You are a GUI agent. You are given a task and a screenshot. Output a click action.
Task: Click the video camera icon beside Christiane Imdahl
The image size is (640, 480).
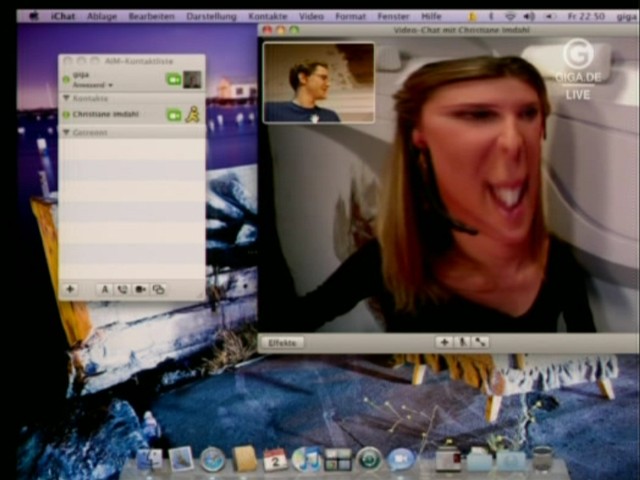(x=174, y=115)
